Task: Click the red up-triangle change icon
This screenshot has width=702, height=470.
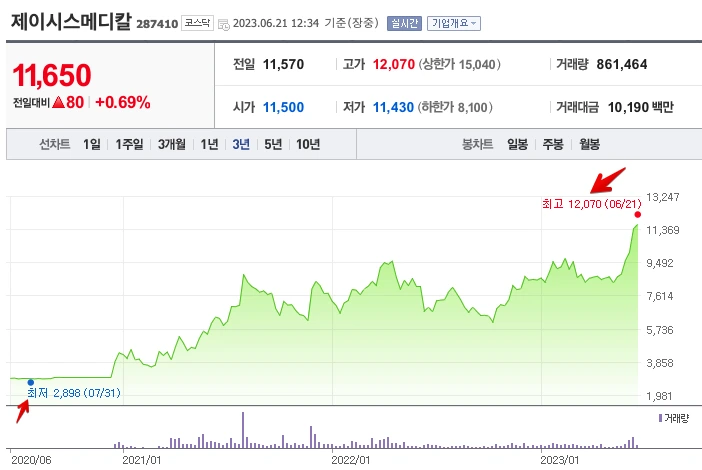Action: [58, 103]
